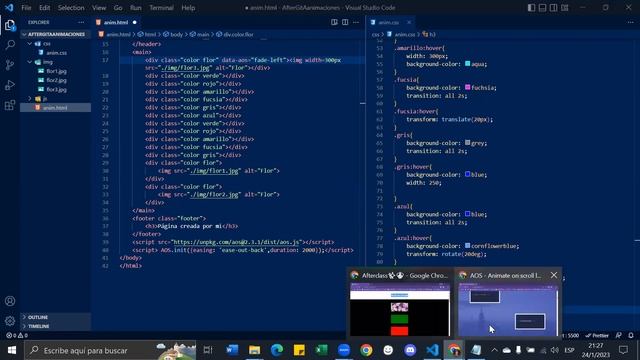The width and height of the screenshot is (640, 360).
Task: Open the Go menu
Action: point(118,8)
